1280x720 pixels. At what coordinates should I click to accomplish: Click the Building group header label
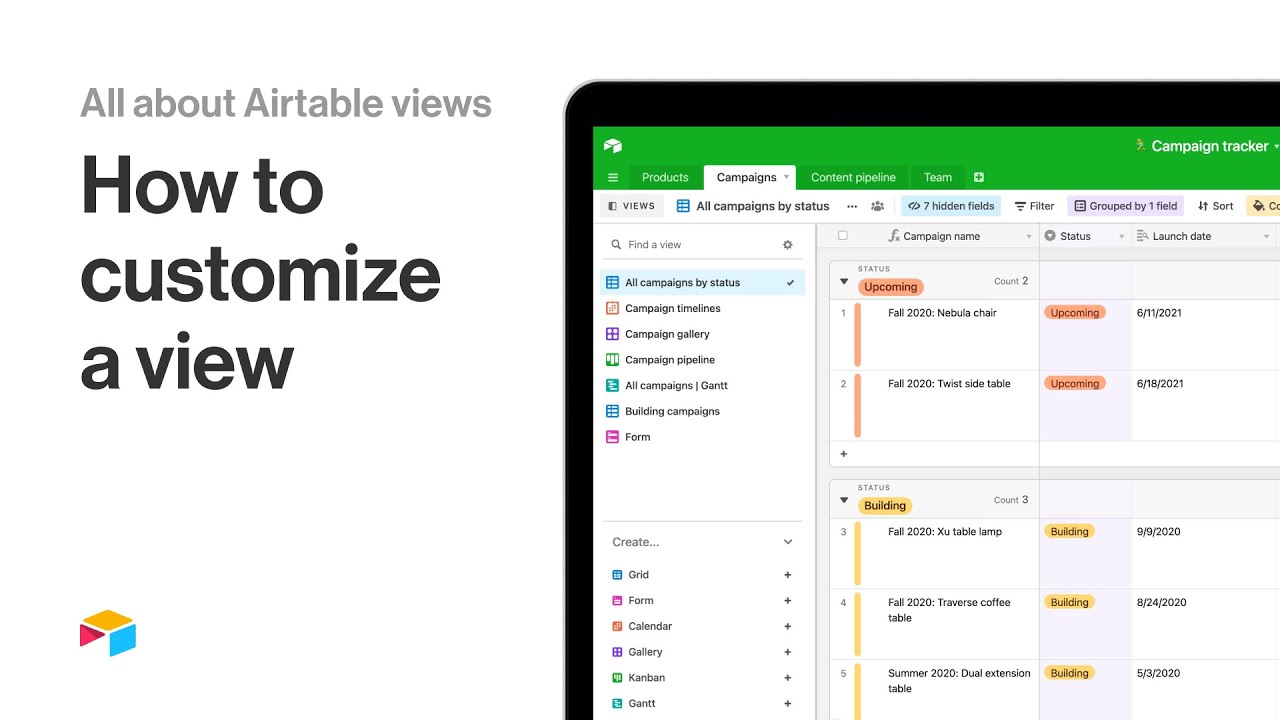click(885, 506)
